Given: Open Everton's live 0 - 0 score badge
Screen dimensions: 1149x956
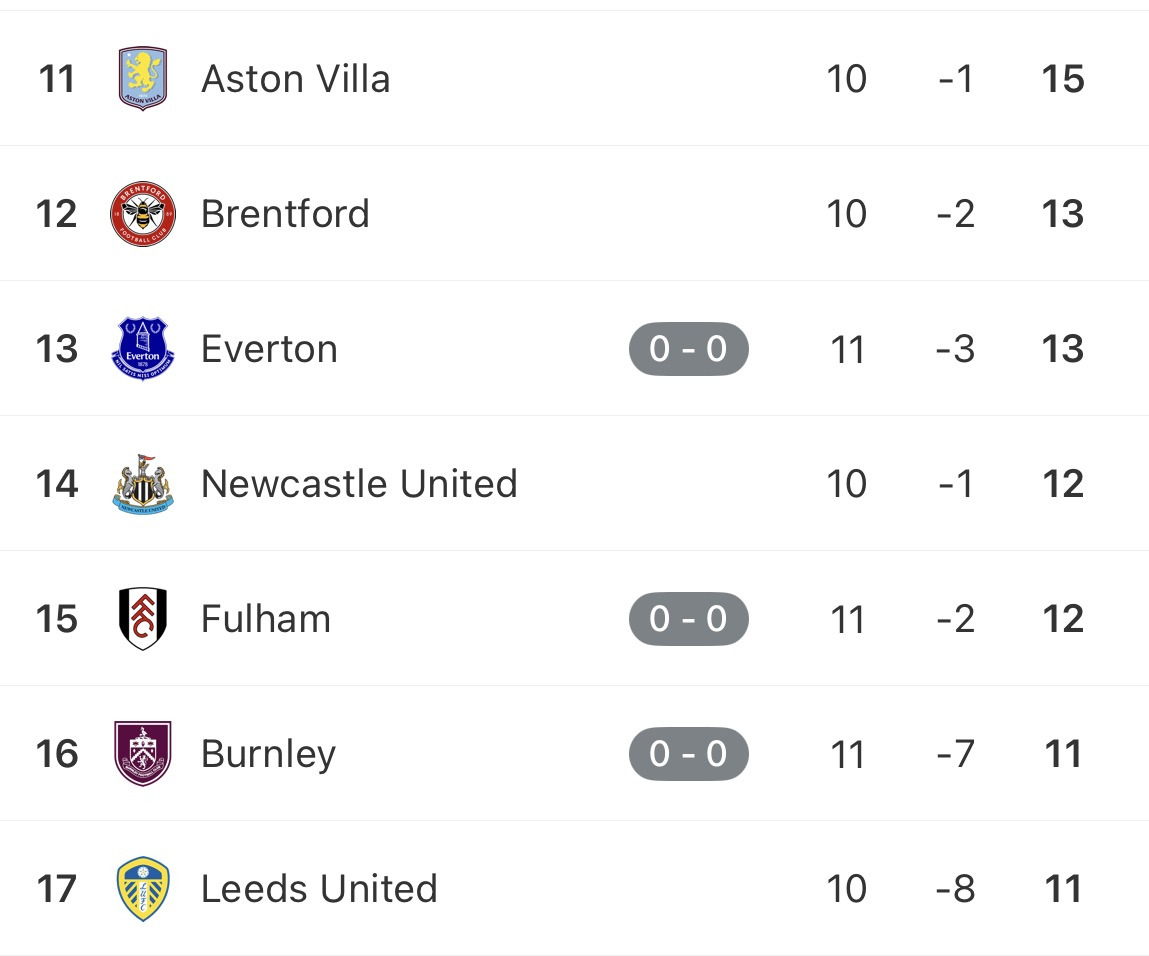Looking at the screenshot, I should (x=688, y=349).
